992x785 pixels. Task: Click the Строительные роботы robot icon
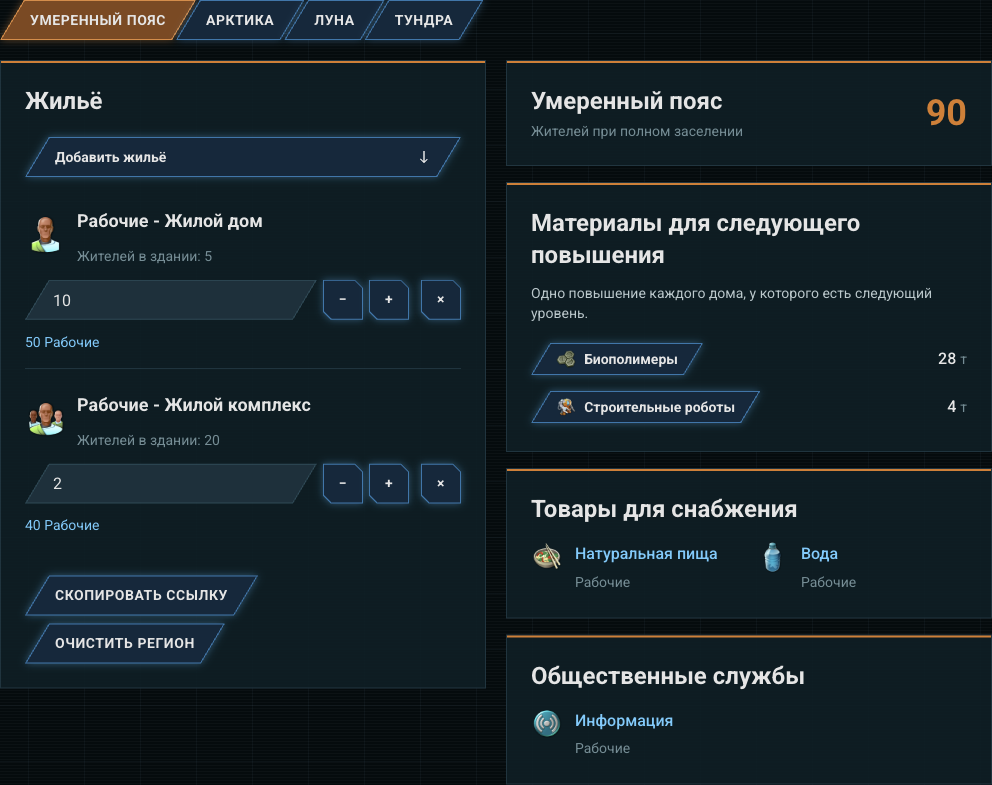pos(566,406)
